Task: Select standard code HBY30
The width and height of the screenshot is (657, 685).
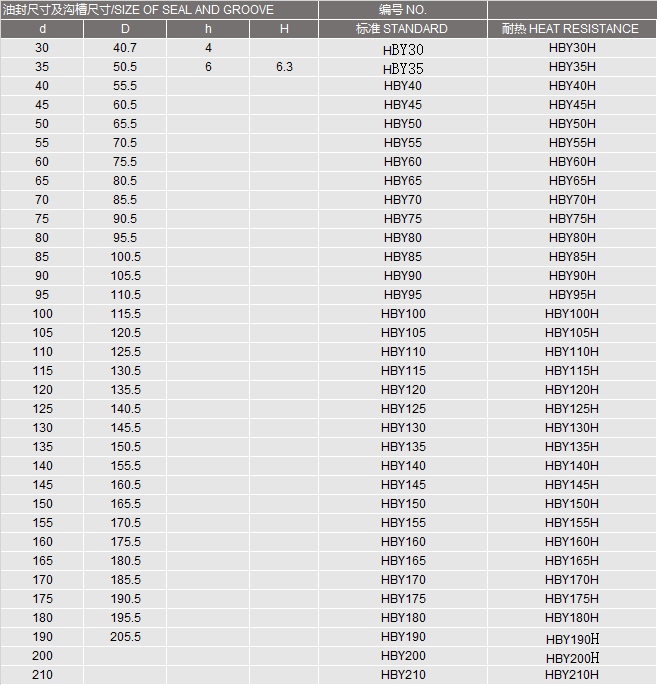Action: 403,50
